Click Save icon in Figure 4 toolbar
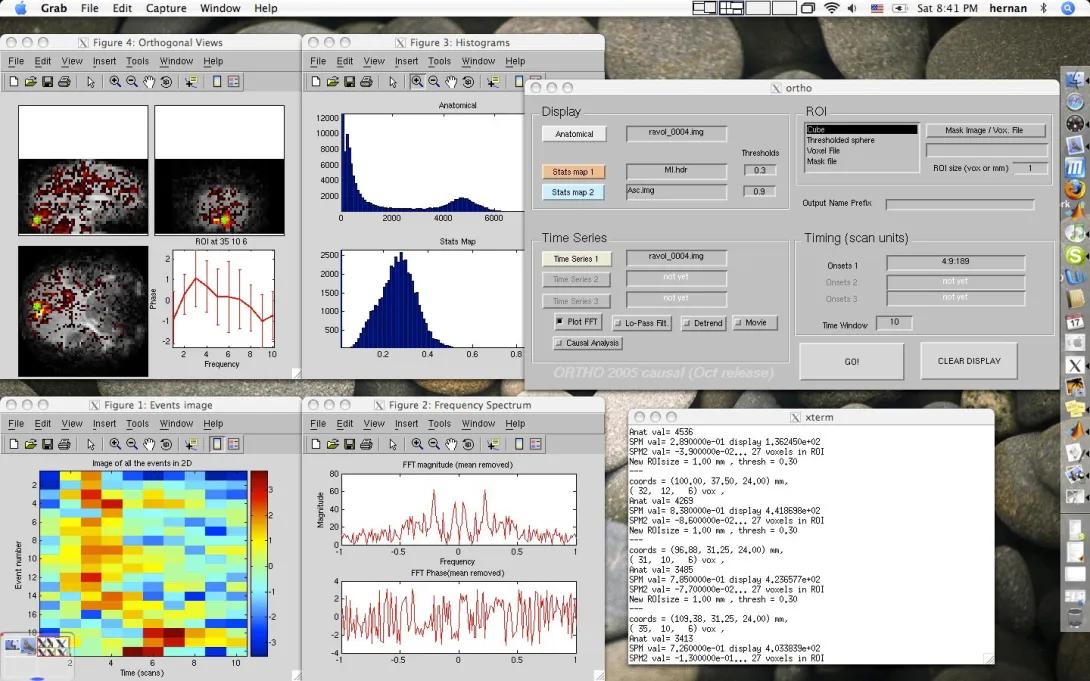 pyautogui.click(x=47, y=82)
